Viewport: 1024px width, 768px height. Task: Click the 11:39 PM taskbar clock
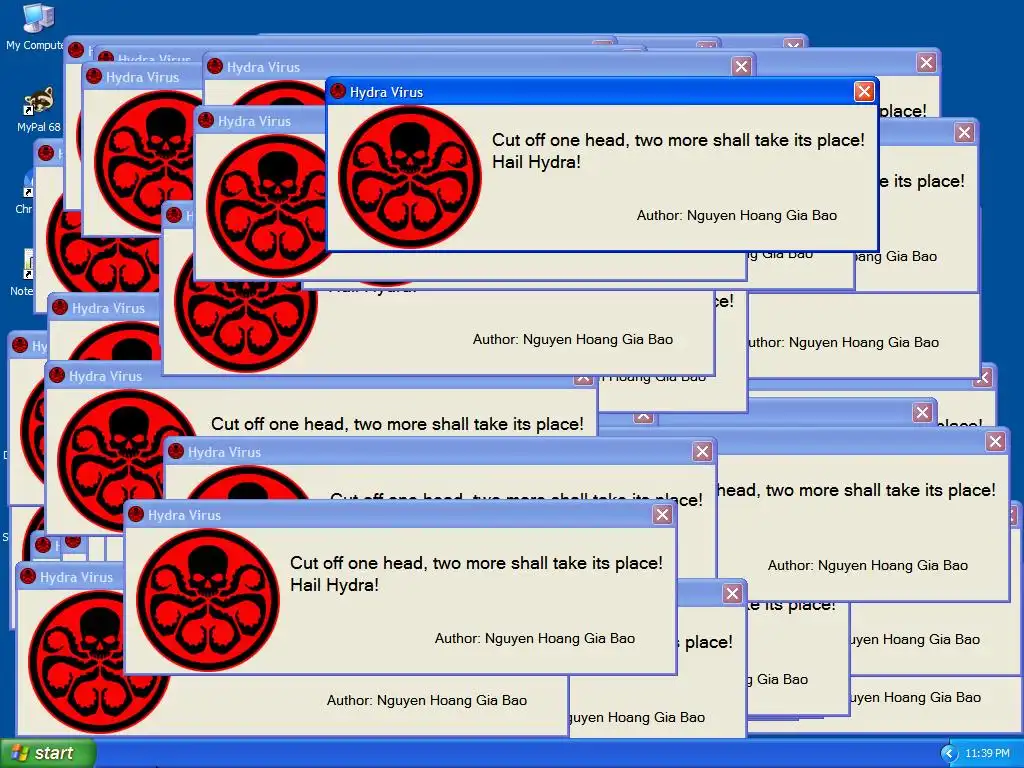point(987,754)
